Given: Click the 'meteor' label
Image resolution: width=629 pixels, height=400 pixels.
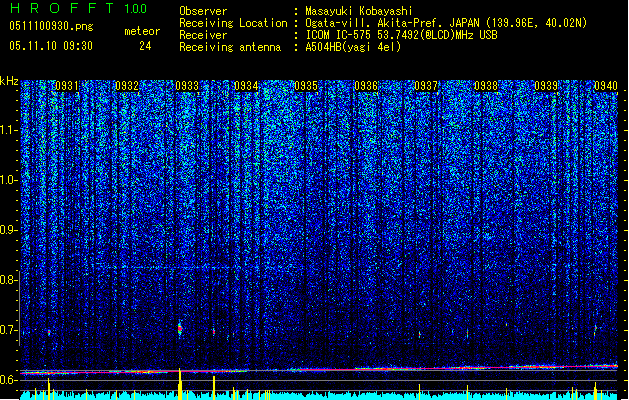Looking at the screenshot, I should click(x=142, y=31).
